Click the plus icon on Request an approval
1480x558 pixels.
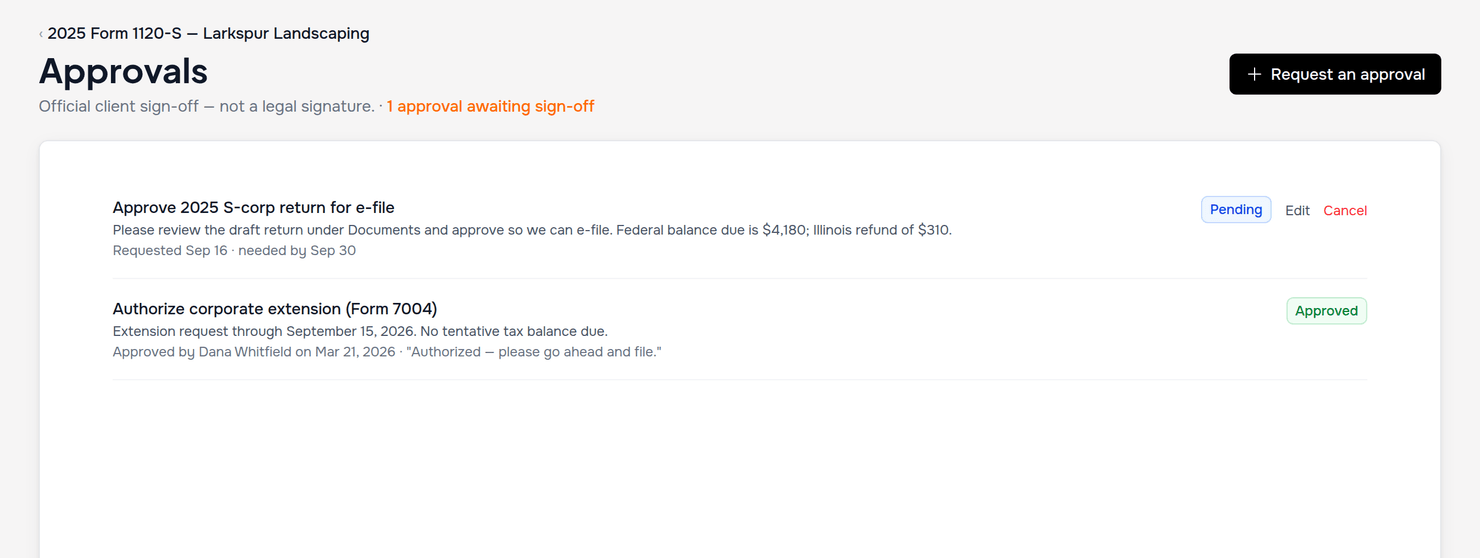(1254, 74)
